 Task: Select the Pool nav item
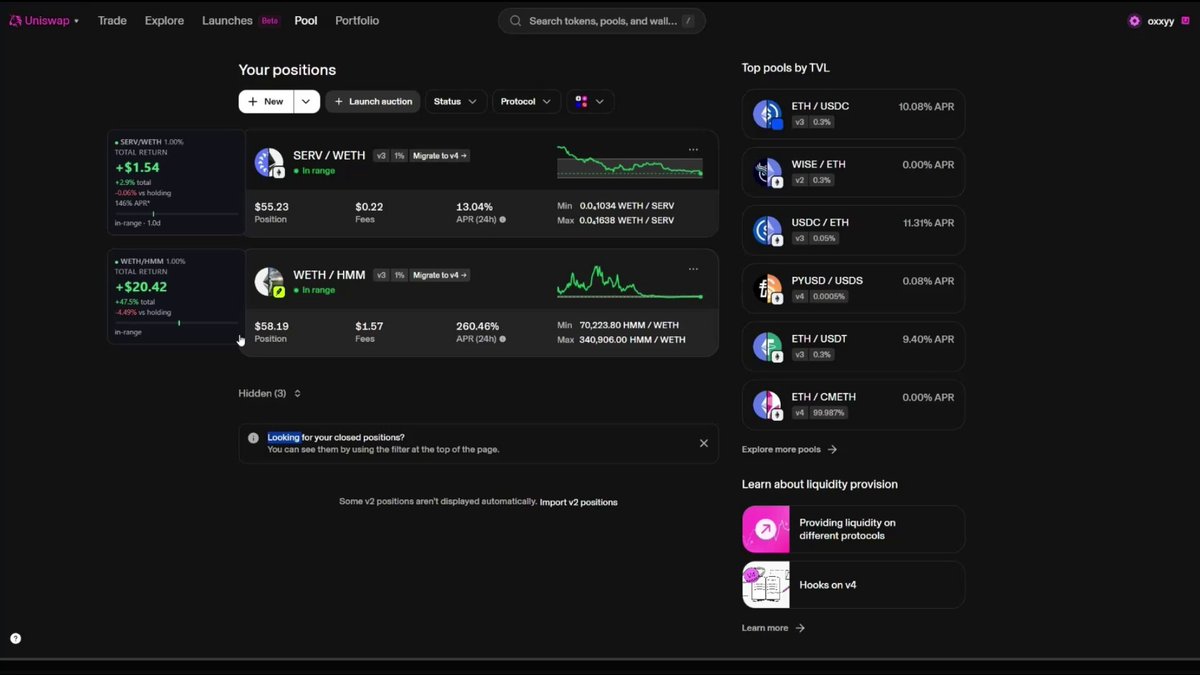point(306,21)
